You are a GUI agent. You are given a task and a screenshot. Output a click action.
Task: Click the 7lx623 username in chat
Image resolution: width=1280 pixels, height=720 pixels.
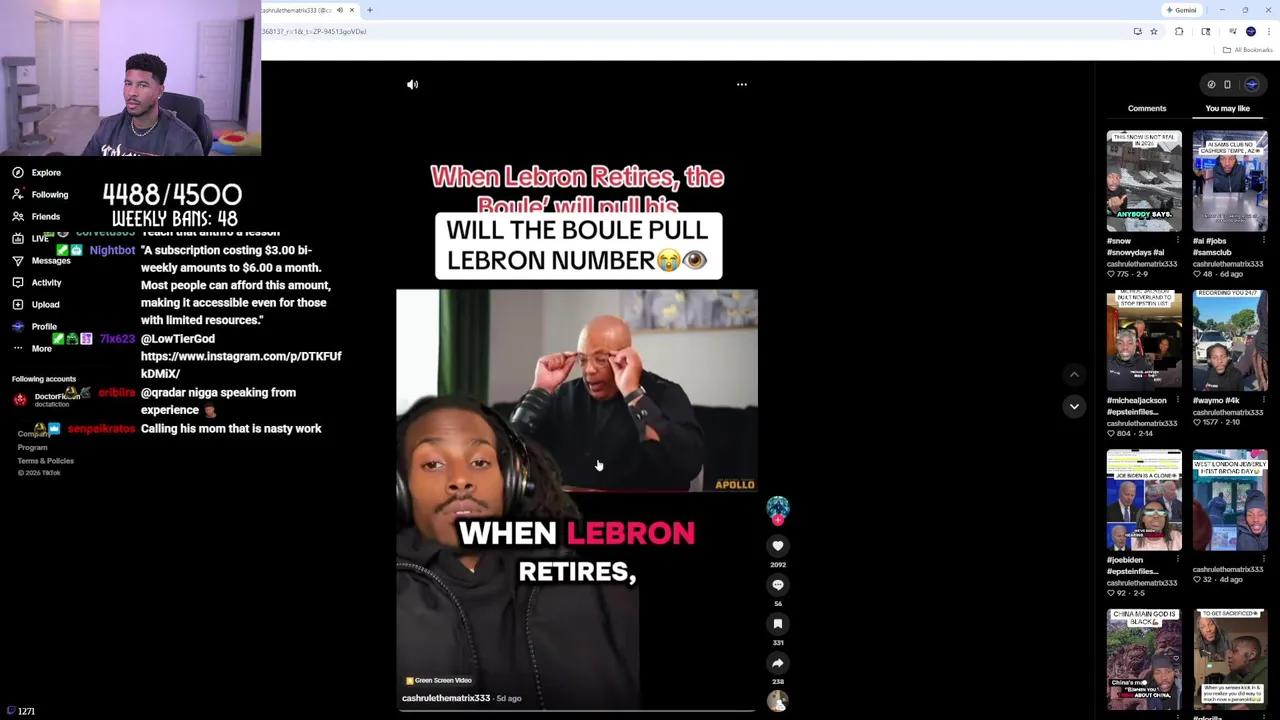pos(117,339)
